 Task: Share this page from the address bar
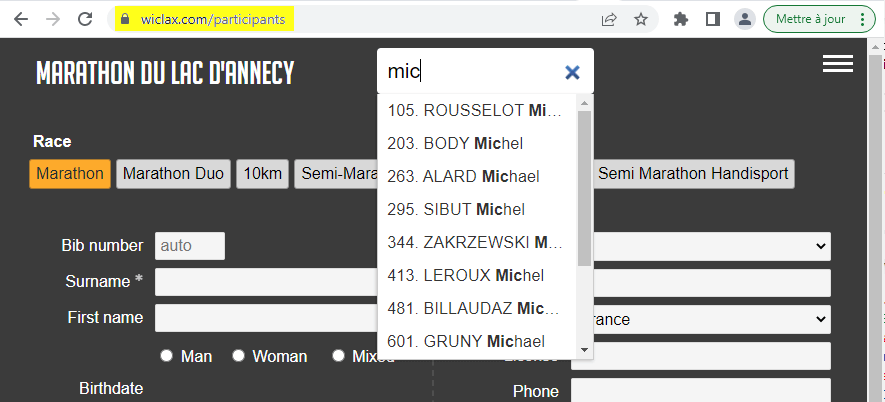click(x=609, y=19)
